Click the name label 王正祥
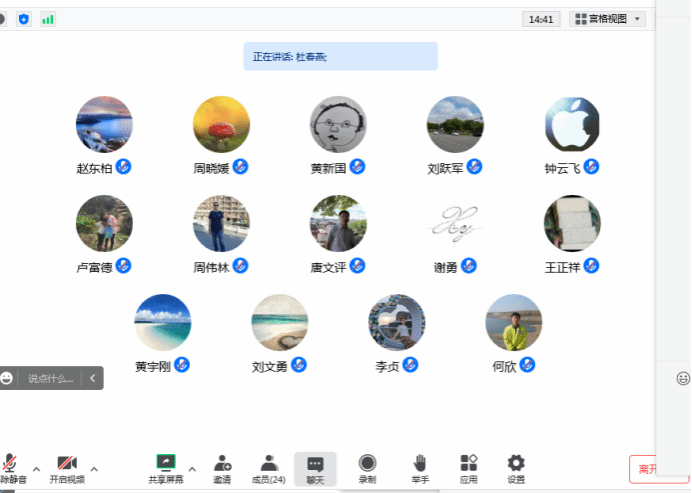Image resolution: width=692 pixels, height=493 pixels. click(x=562, y=267)
